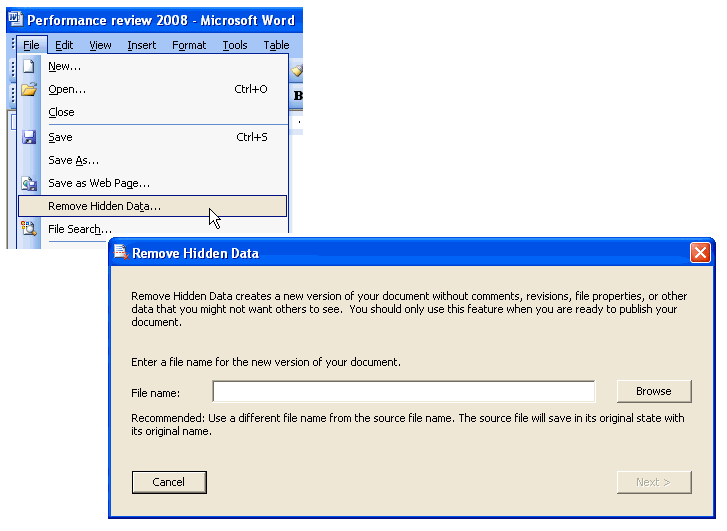This screenshot has width=727, height=531.
Task: Click the File name text field
Action: pos(404,391)
